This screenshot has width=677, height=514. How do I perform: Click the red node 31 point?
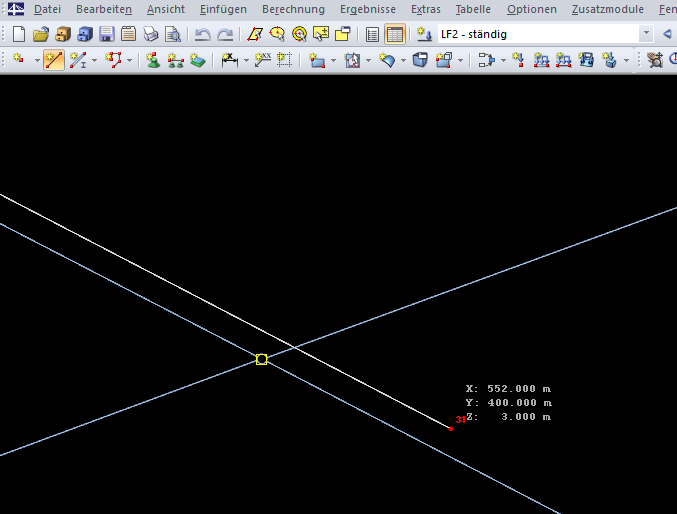click(x=451, y=428)
